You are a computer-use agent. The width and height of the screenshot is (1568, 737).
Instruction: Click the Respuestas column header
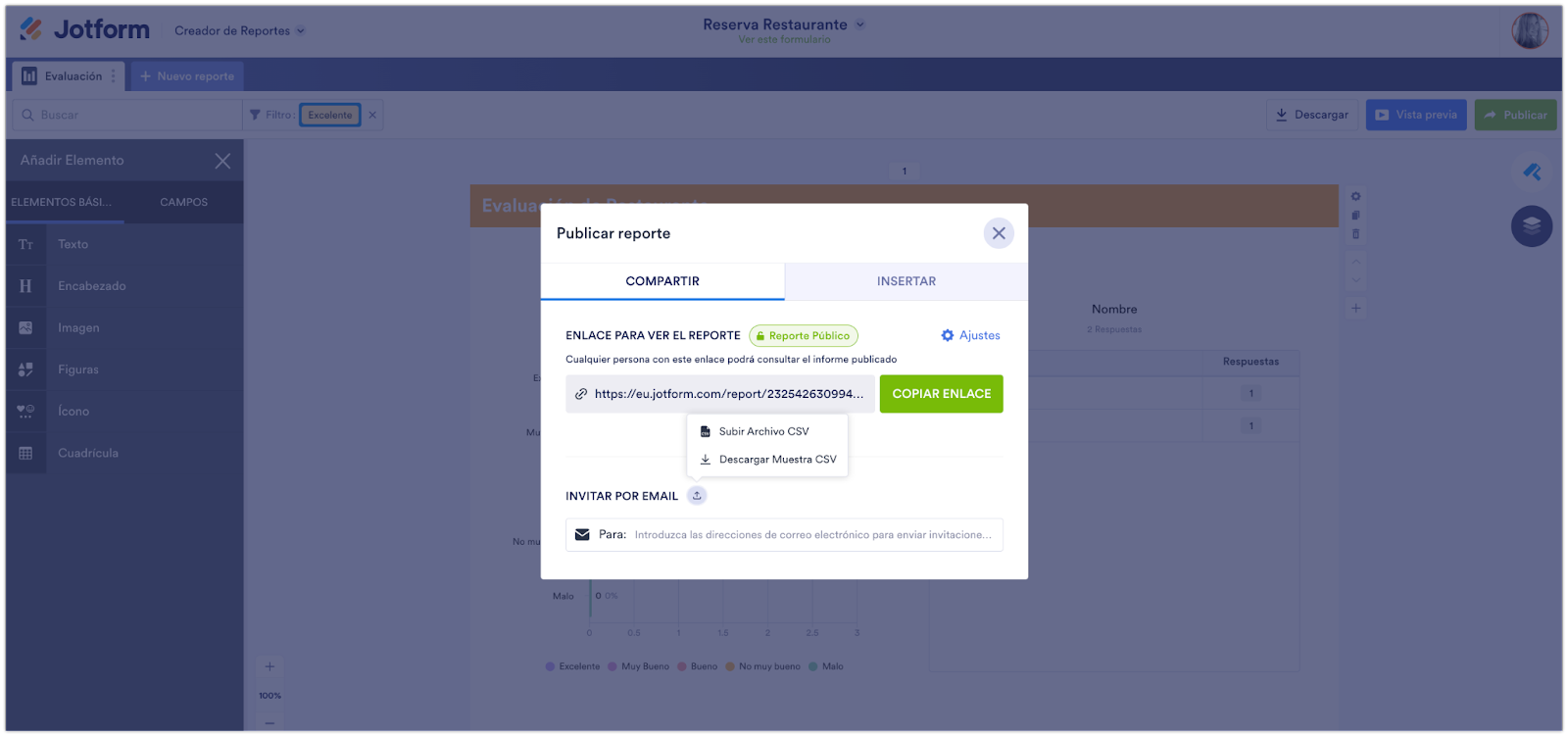point(1250,362)
